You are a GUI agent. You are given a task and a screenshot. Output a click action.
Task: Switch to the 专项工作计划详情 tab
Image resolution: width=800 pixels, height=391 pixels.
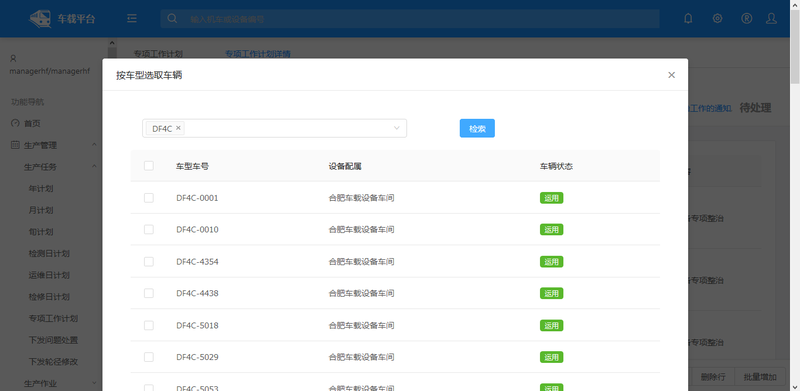(258, 54)
